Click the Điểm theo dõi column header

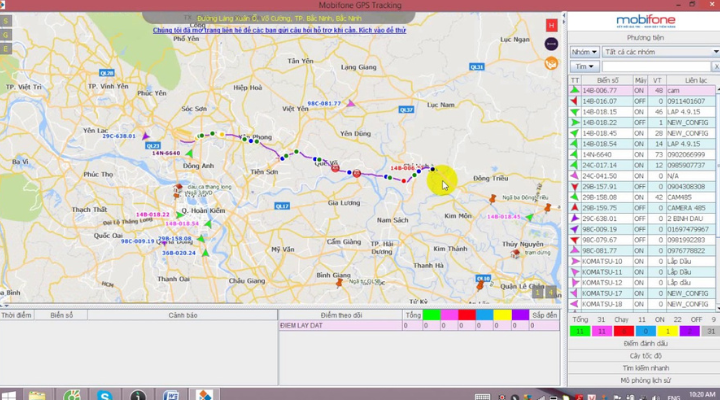pos(341,315)
